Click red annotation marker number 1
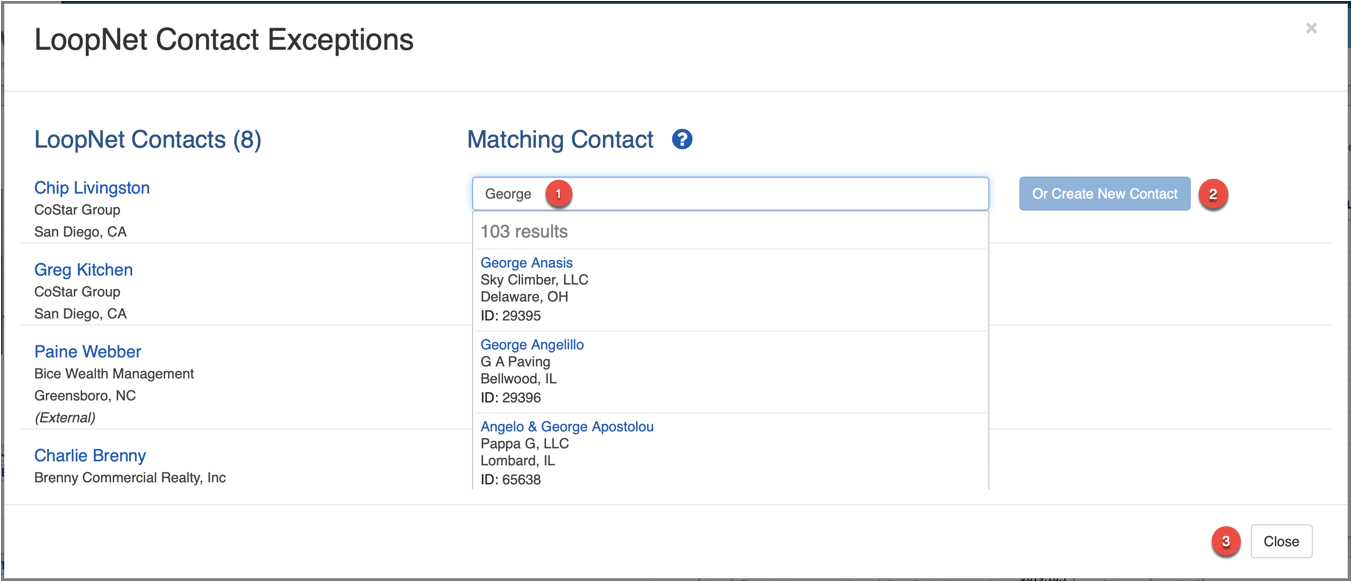The width and height of the screenshot is (1352, 582). (x=558, y=194)
